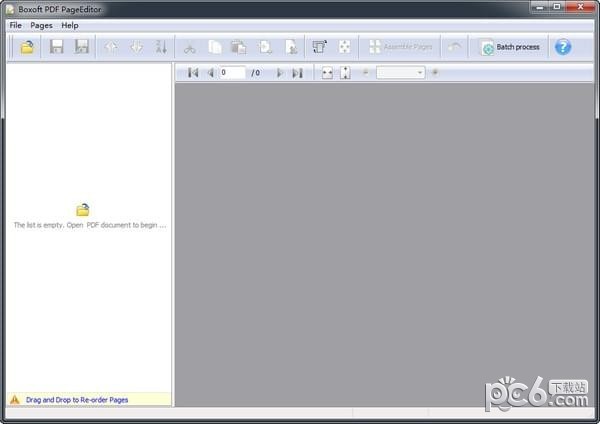Minimize the Boxoft PDF PageEditor window
The image size is (600, 424).
(540, 7)
